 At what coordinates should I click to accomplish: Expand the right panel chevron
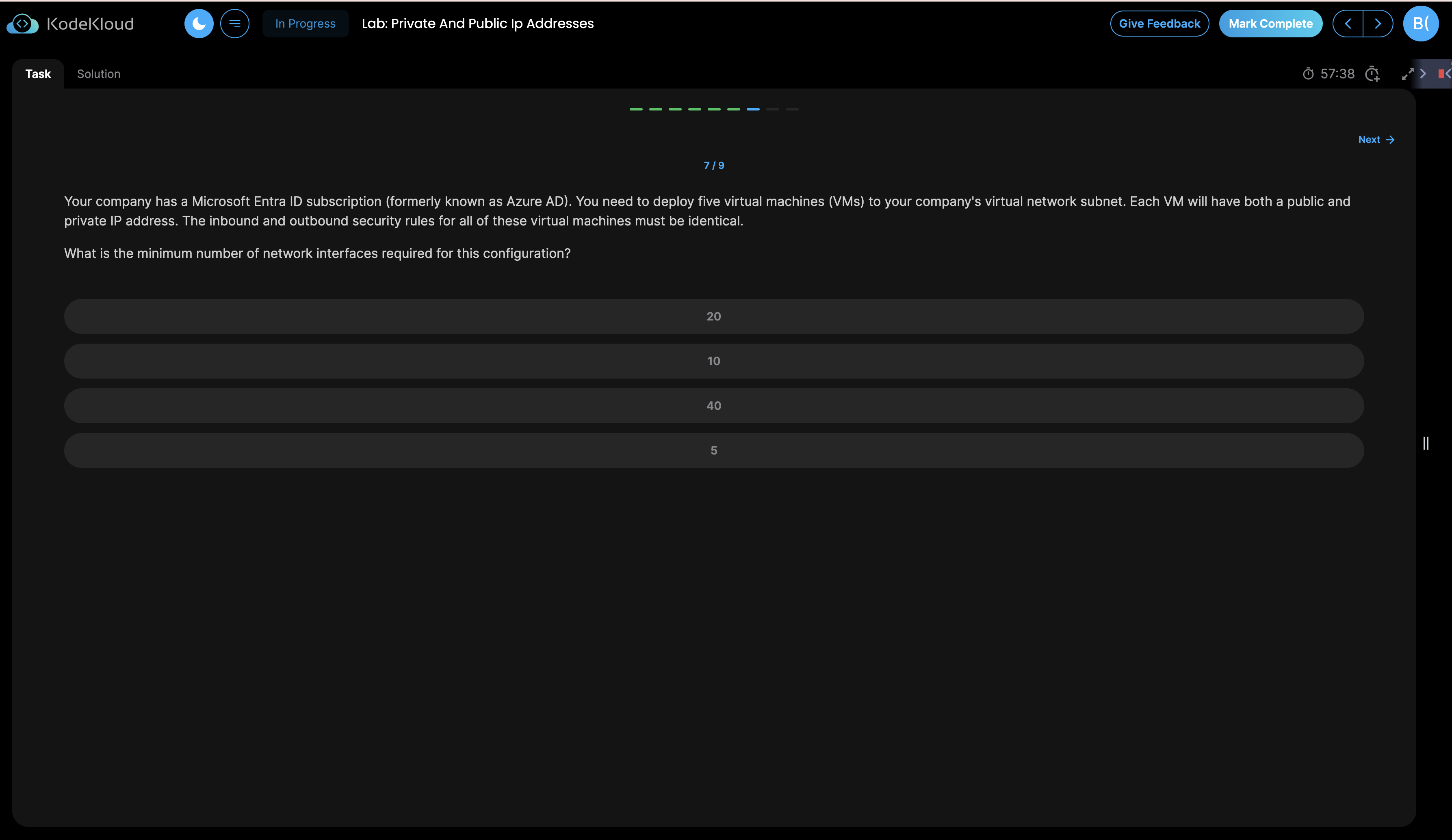1423,74
